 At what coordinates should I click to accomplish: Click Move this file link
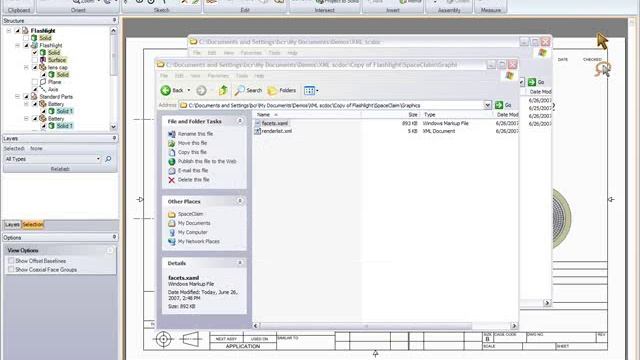tap(192, 143)
